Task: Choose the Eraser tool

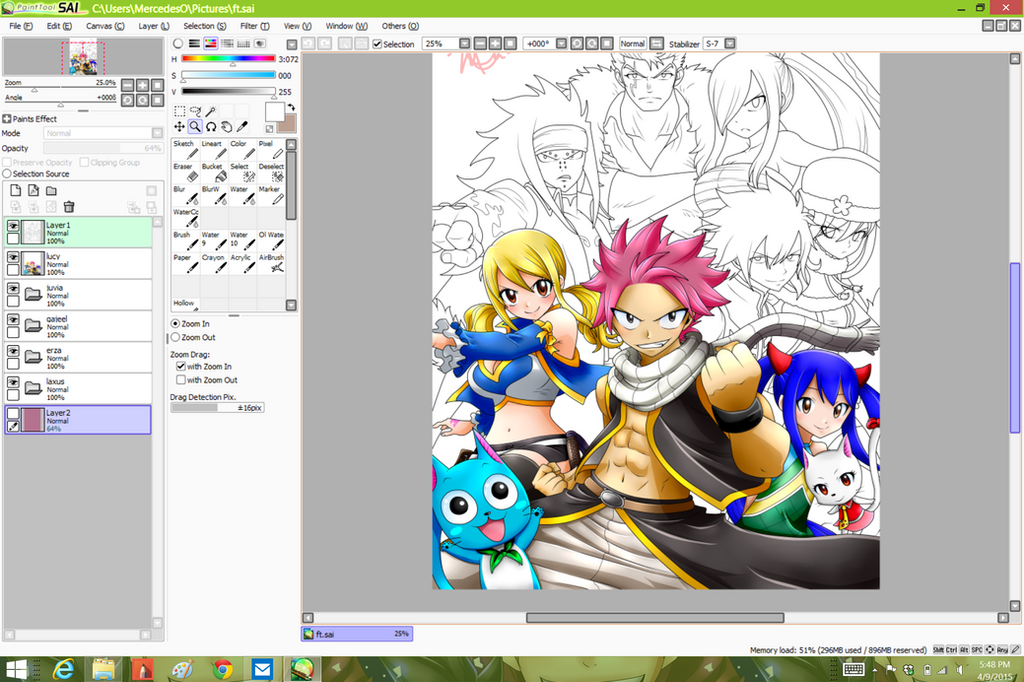Action: pos(185,172)
